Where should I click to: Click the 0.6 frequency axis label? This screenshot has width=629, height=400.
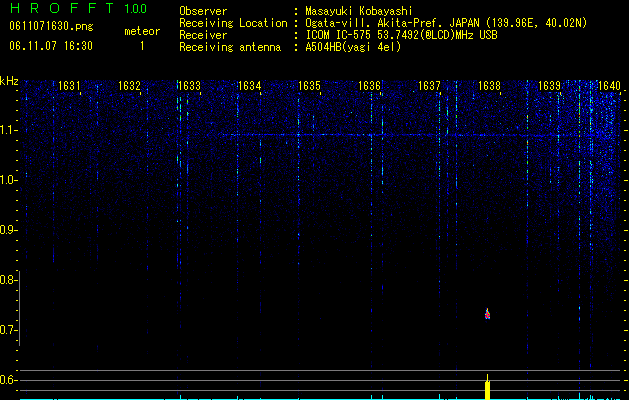click(x=8, y=380)
